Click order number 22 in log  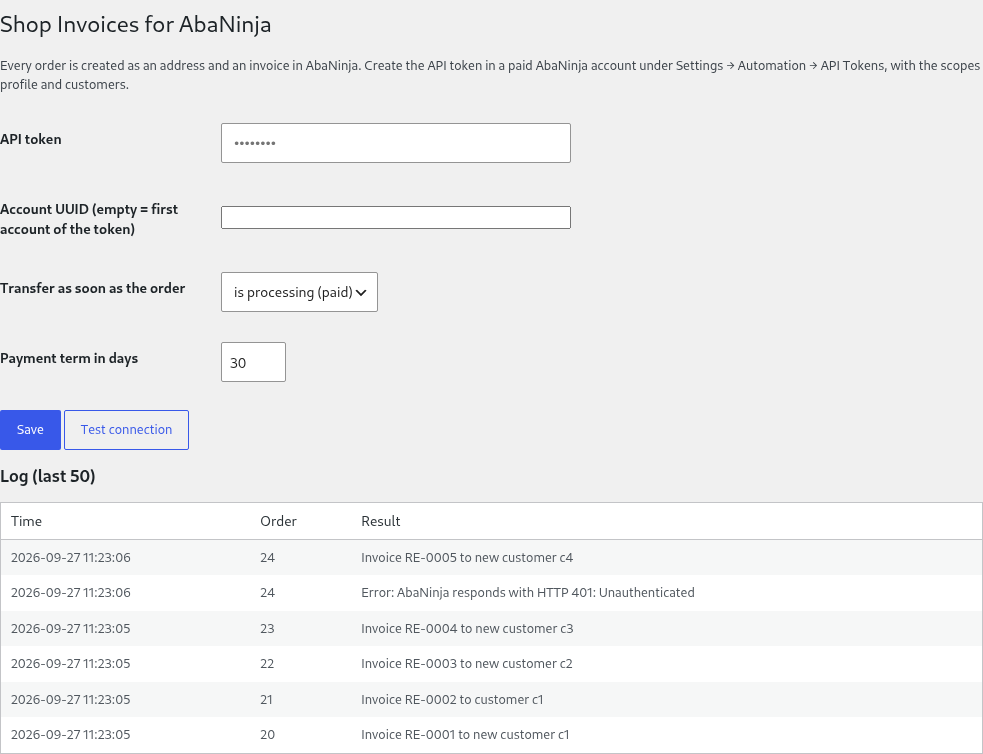267,664
